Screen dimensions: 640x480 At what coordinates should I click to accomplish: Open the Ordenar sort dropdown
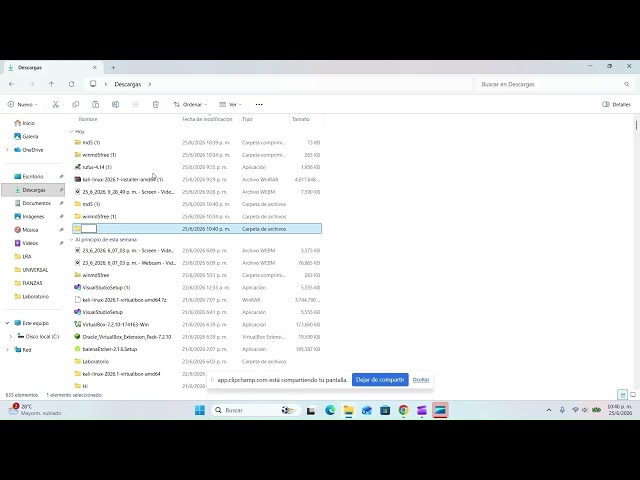point(190,104)
